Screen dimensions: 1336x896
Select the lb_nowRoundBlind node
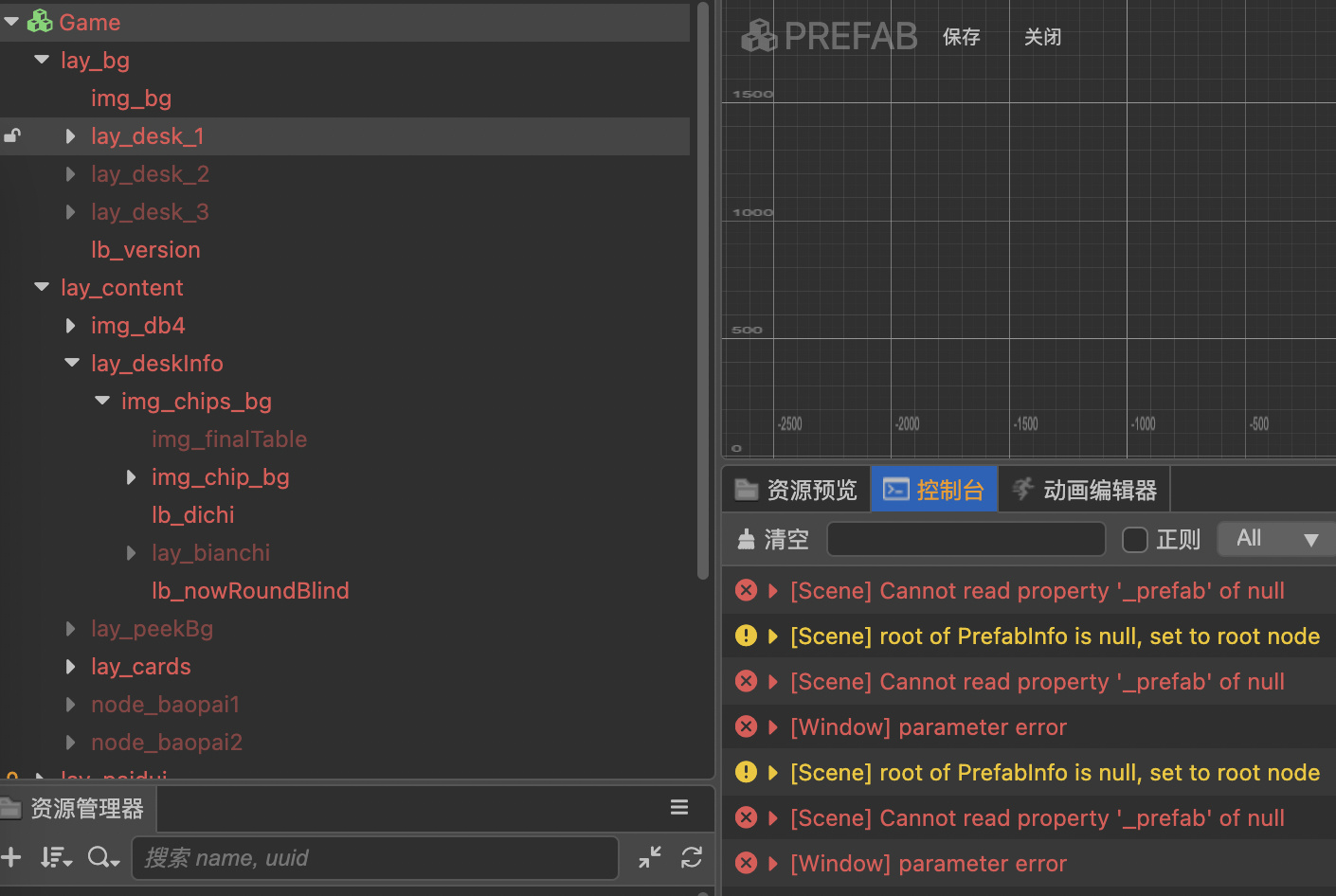(x=250, y=591)
